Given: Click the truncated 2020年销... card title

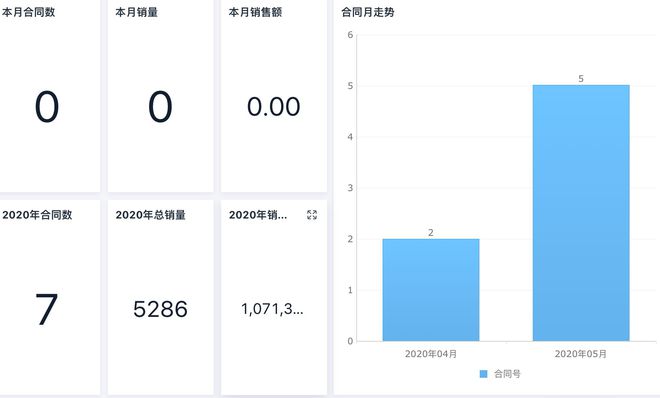Looking at the screenshot, I should coord(258,215).
